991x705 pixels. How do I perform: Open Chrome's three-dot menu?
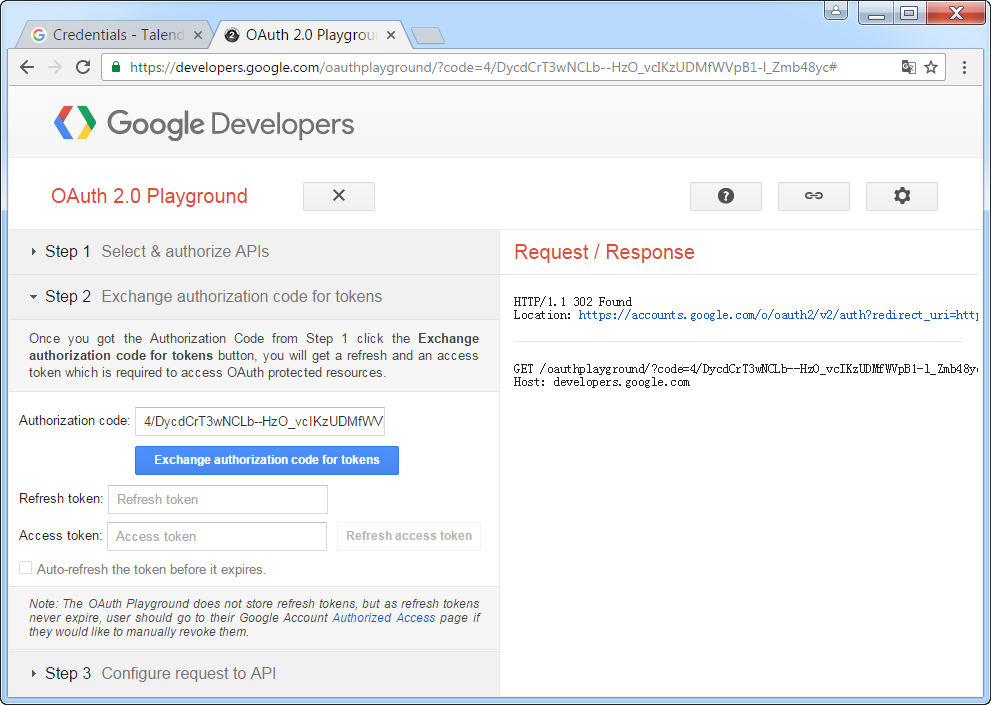(x=964, y=67)
